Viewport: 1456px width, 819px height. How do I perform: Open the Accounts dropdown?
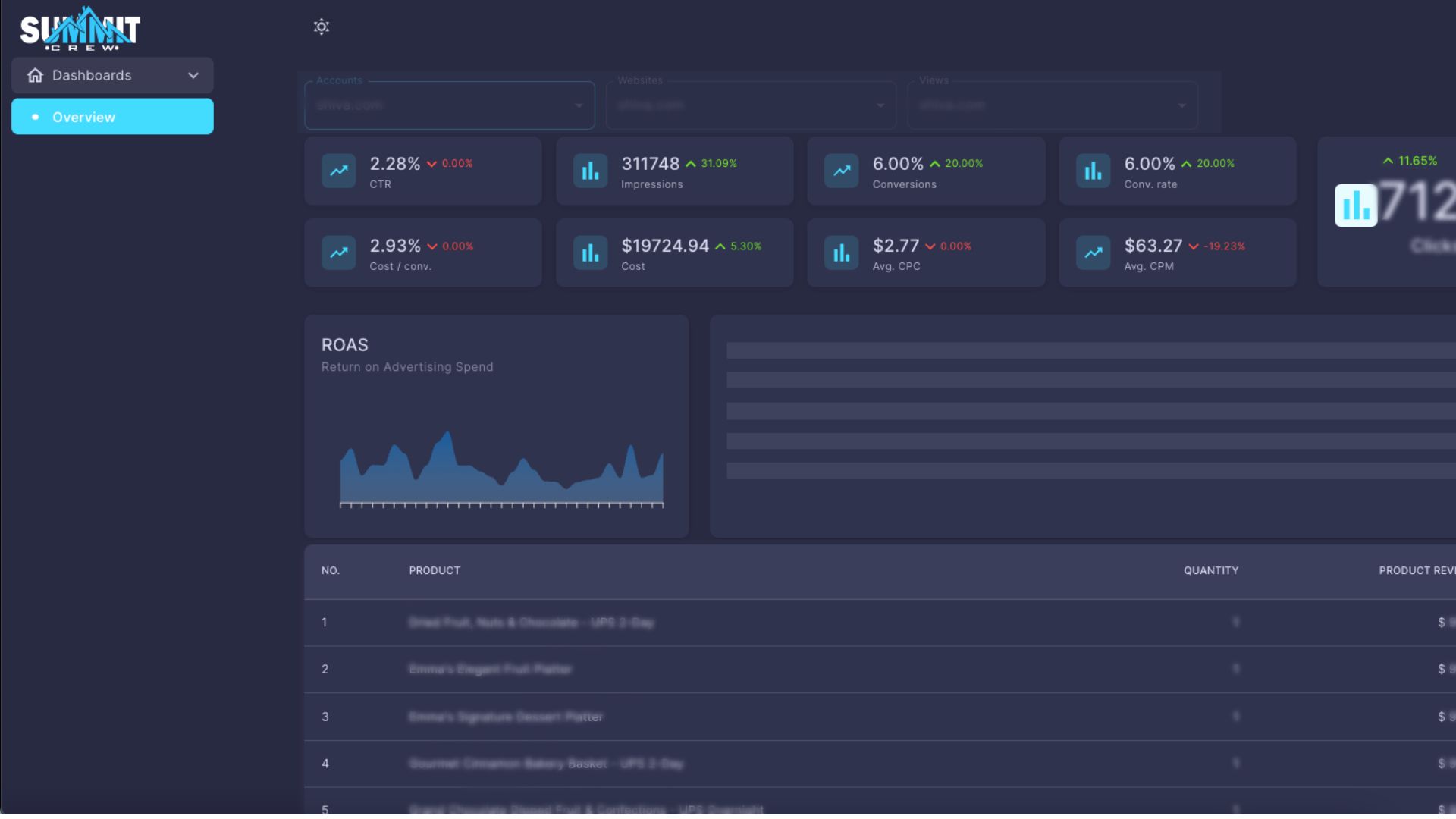pos(450,105)
